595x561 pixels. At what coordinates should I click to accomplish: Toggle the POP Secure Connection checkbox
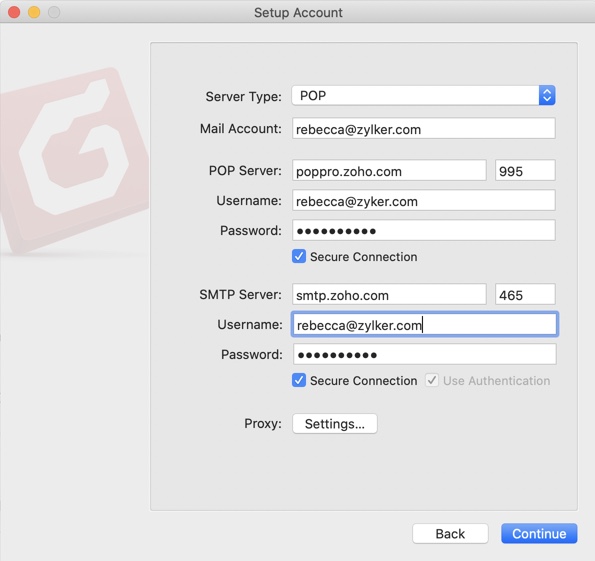(x=299, y=256)
